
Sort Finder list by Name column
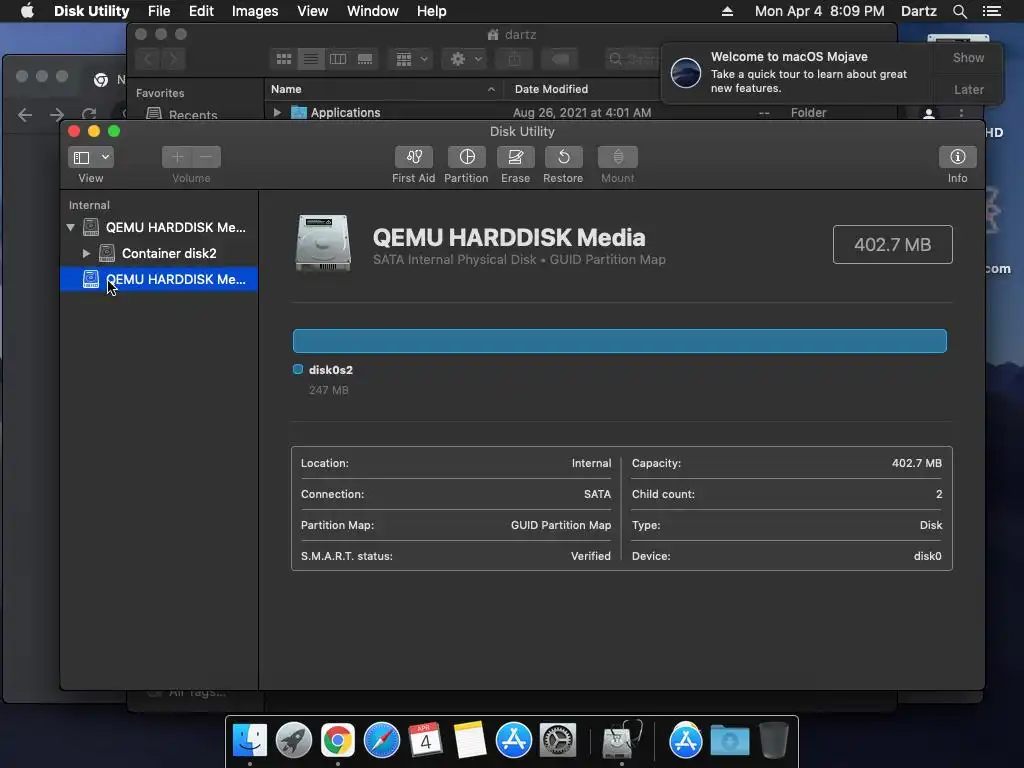383,89
